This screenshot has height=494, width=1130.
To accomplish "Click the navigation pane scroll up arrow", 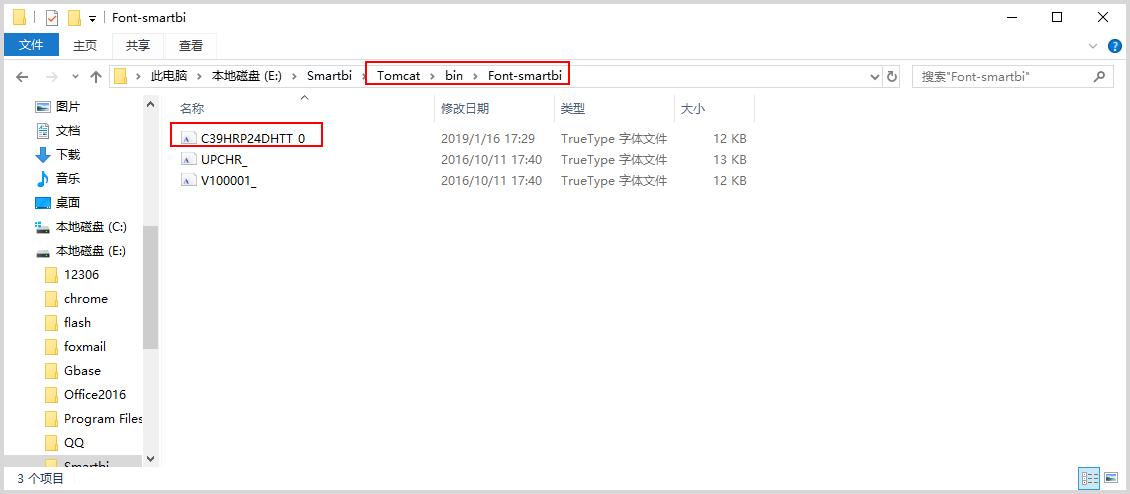I will tap(151, 105).
